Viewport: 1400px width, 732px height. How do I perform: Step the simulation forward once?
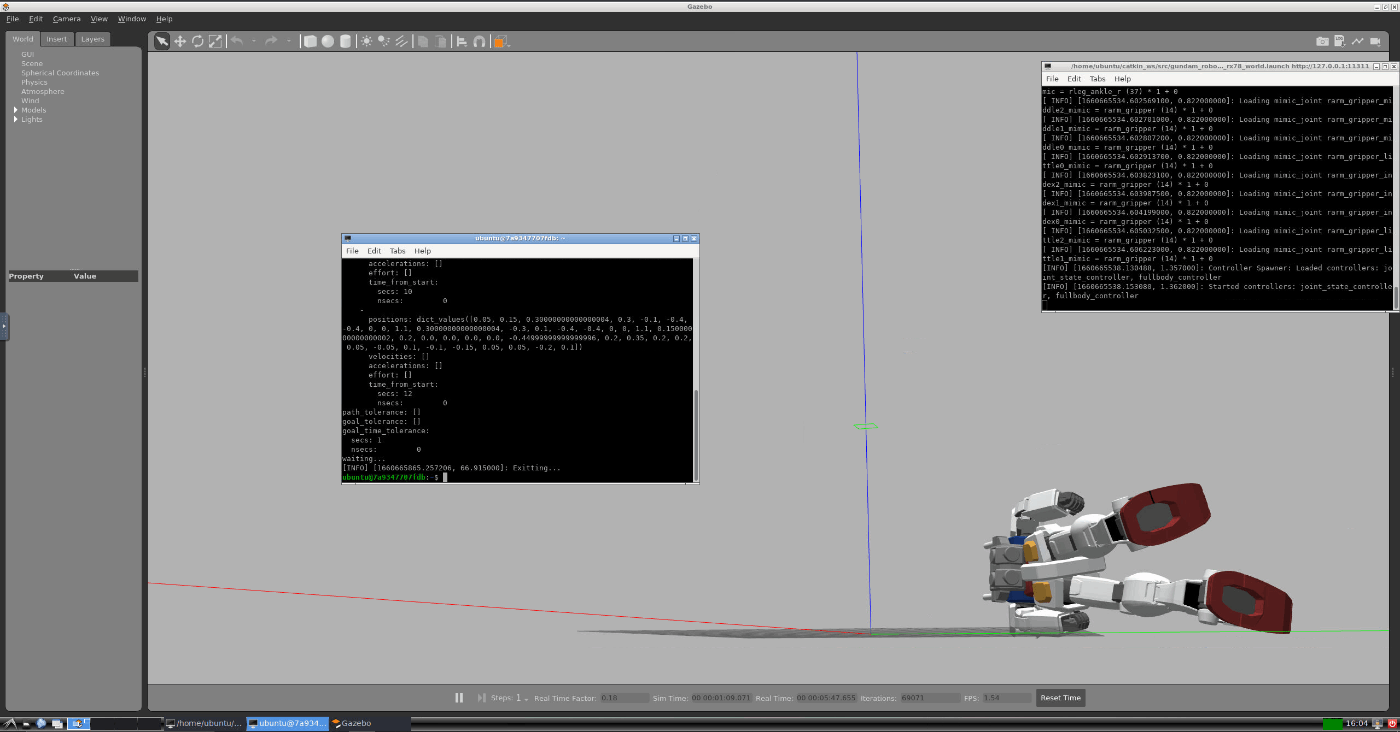tap(482, 698)
